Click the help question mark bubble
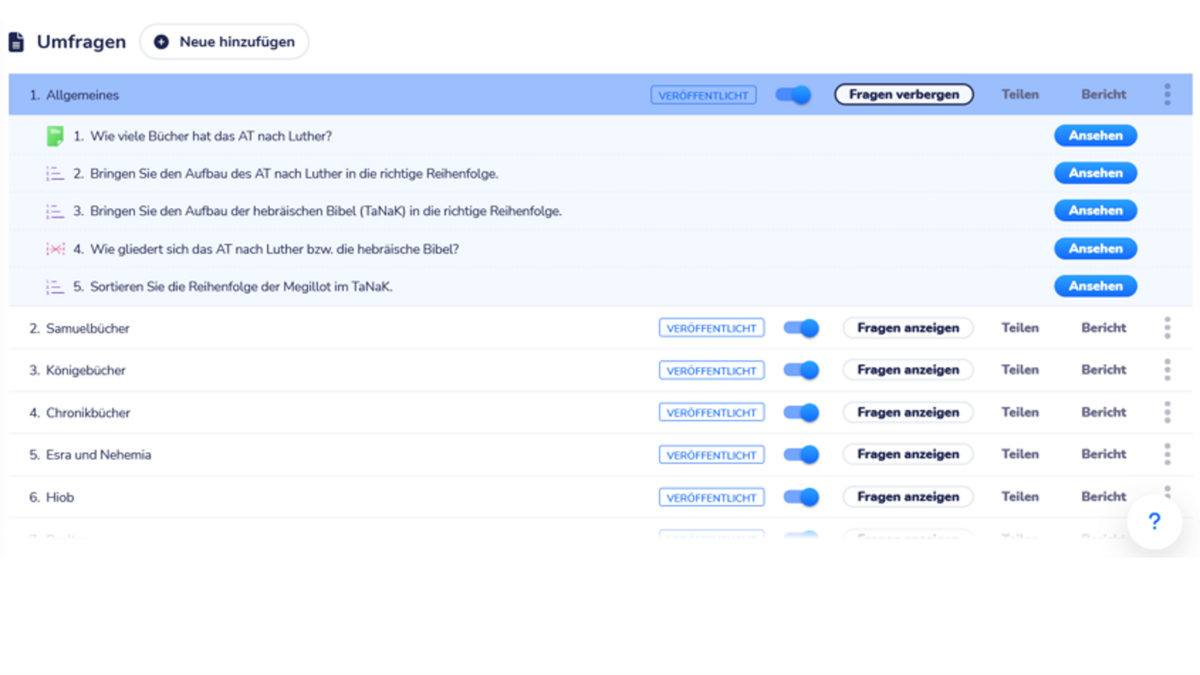 pos(1154,522)
